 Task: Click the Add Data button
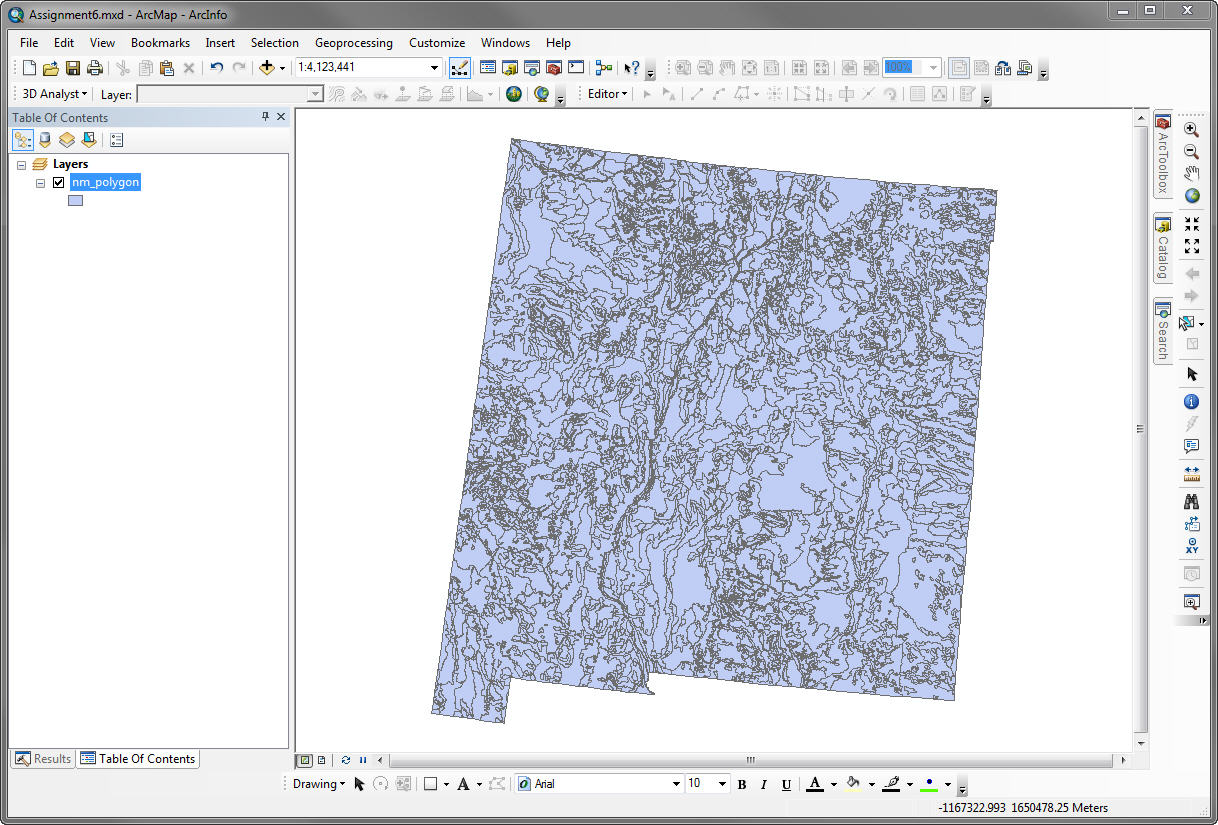click(266, 68)
